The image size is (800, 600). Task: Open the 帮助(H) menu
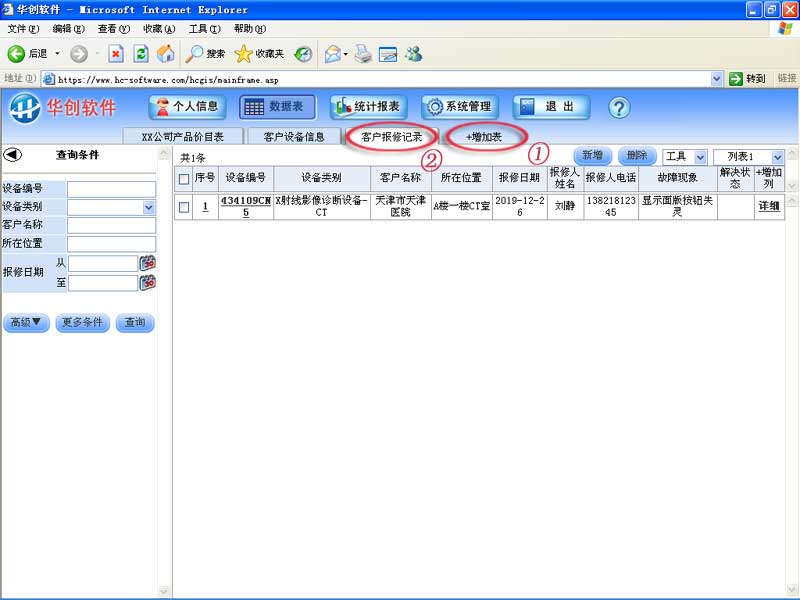pos(250,29)
